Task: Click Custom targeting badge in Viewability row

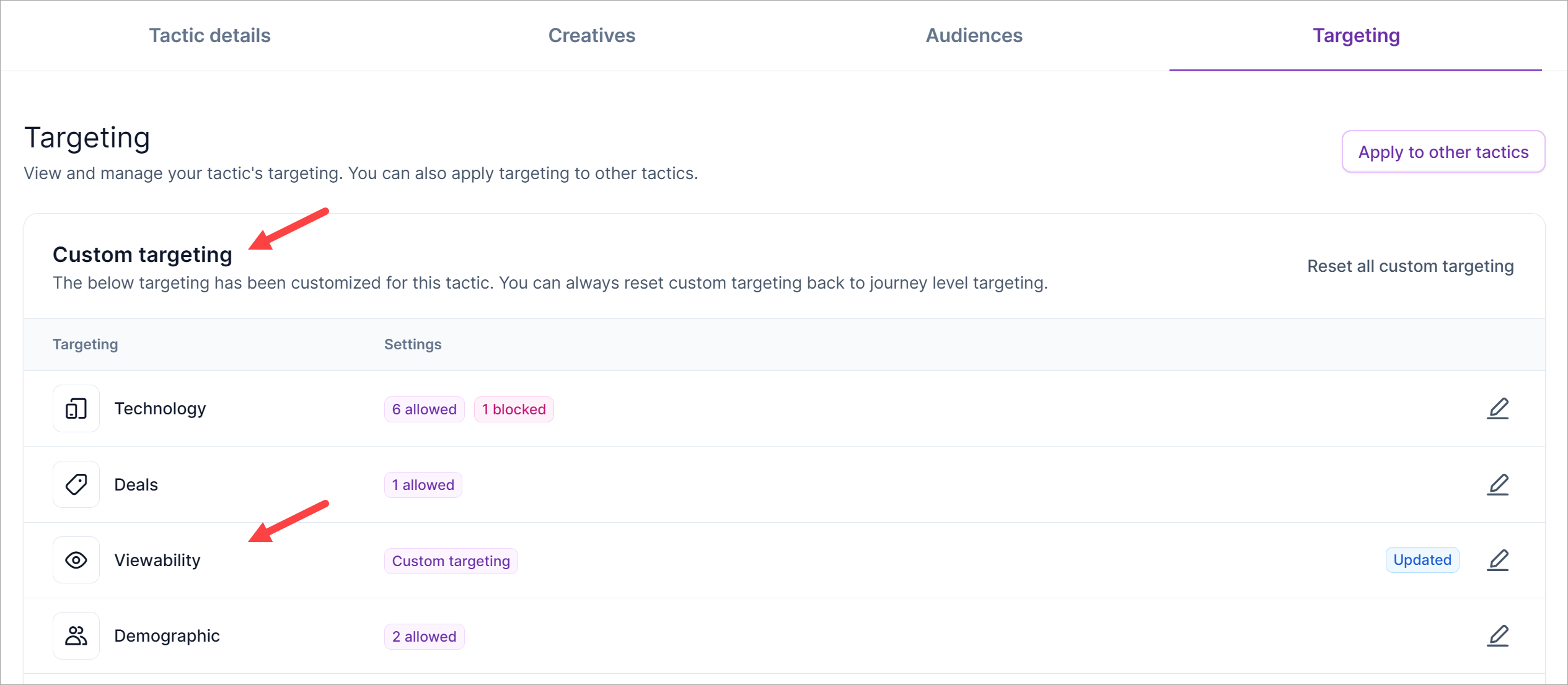Action: 451,561
